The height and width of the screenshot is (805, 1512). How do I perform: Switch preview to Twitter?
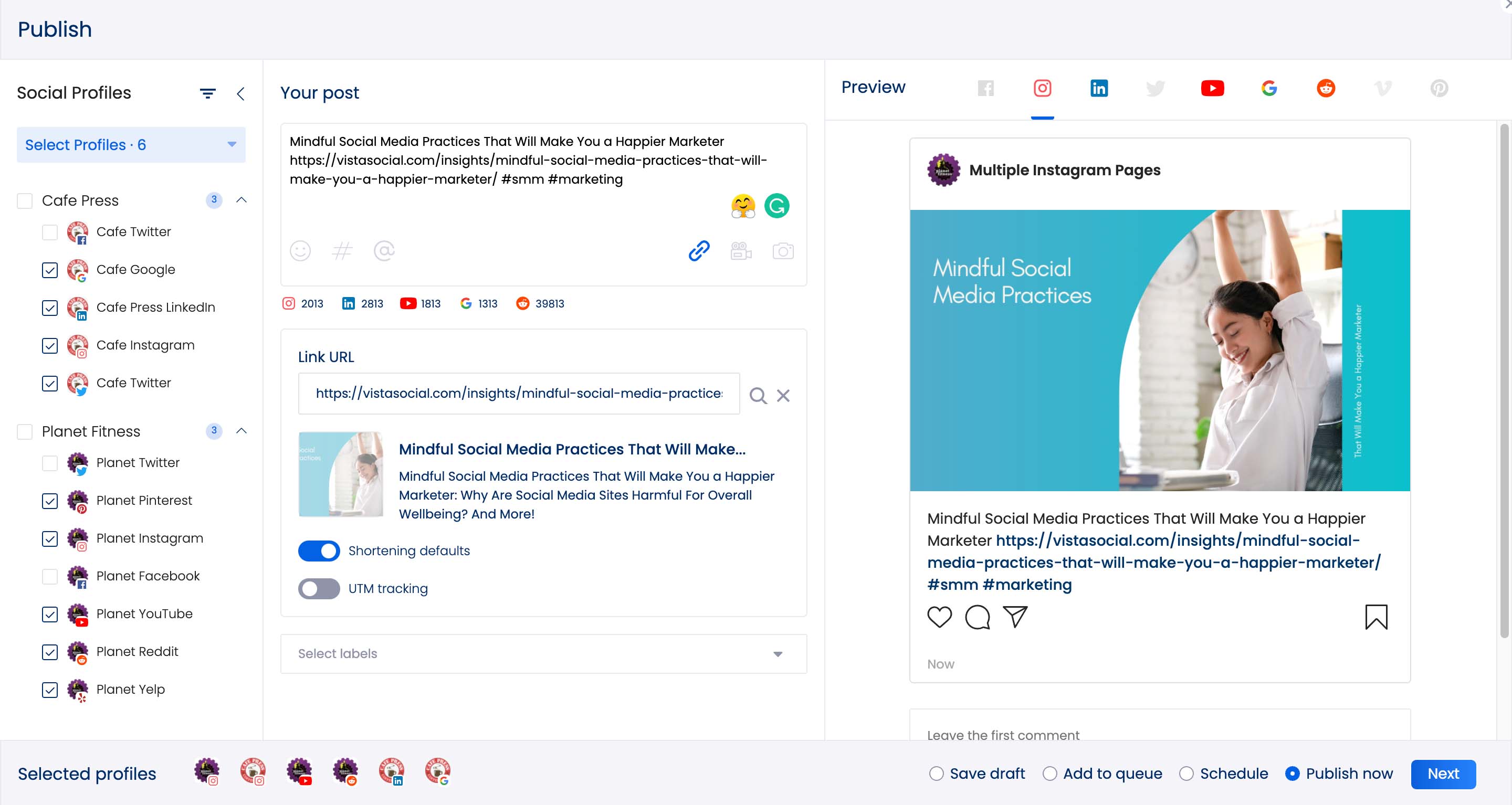coord(1156,88)
